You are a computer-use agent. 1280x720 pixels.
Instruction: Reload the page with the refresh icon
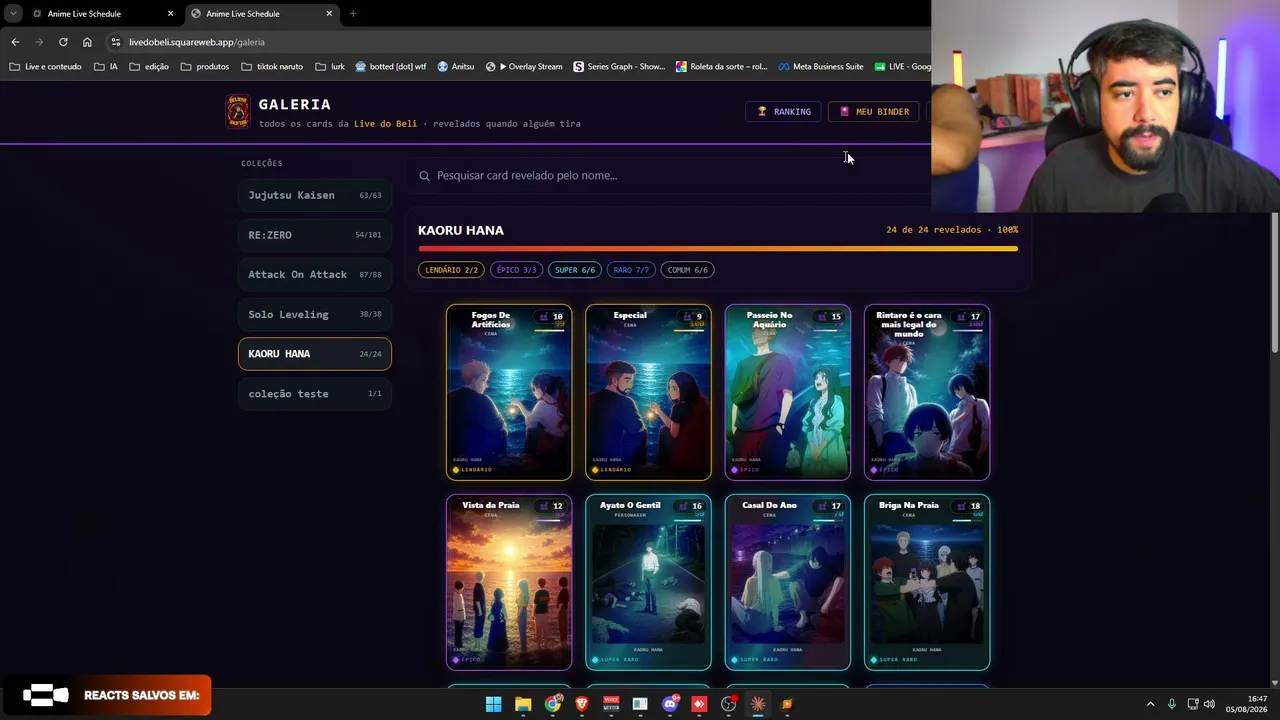click(x=63, y=42)
